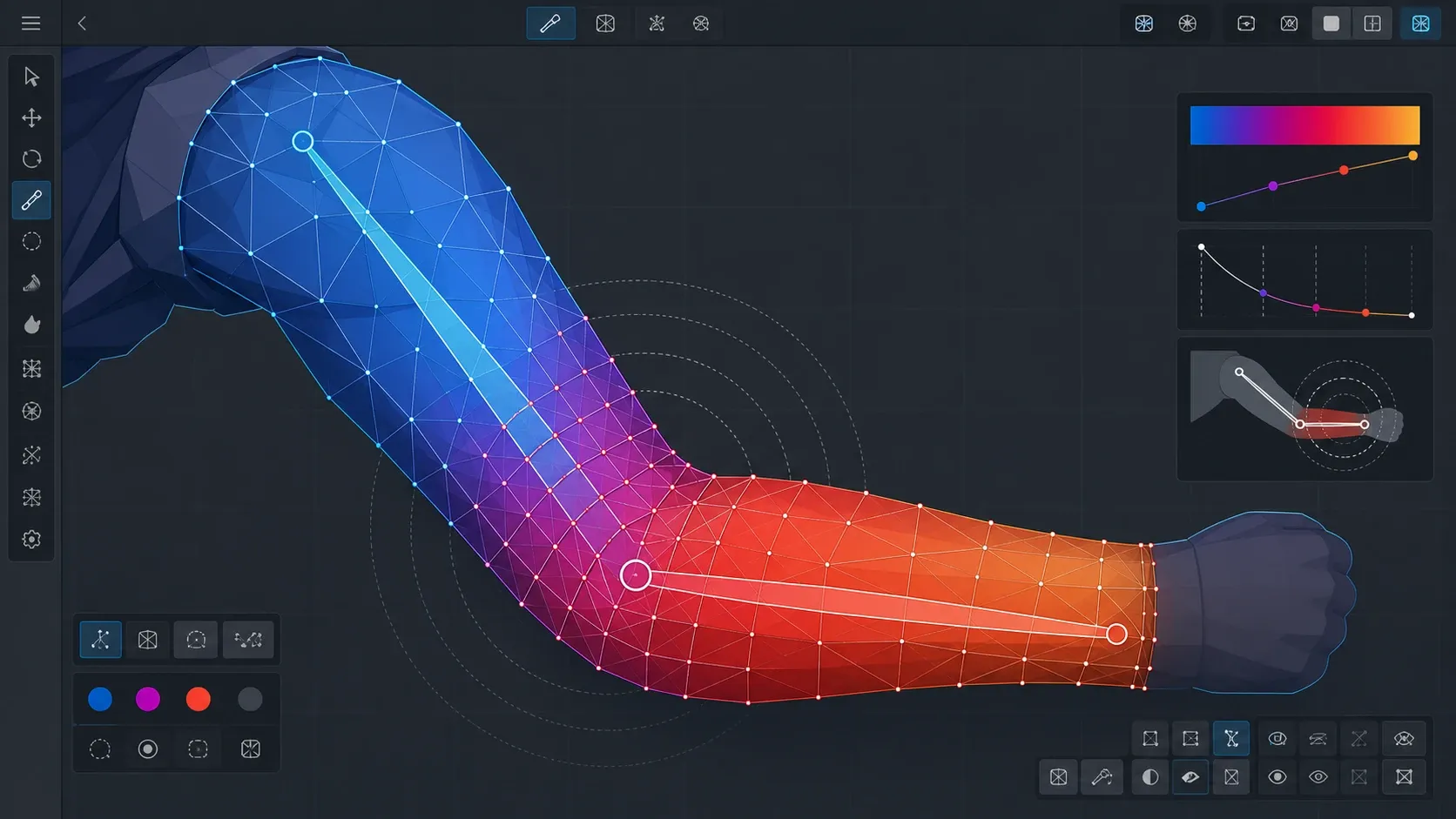
Task: Click the orange end point of gradient curve
Action: point(1412,156)
